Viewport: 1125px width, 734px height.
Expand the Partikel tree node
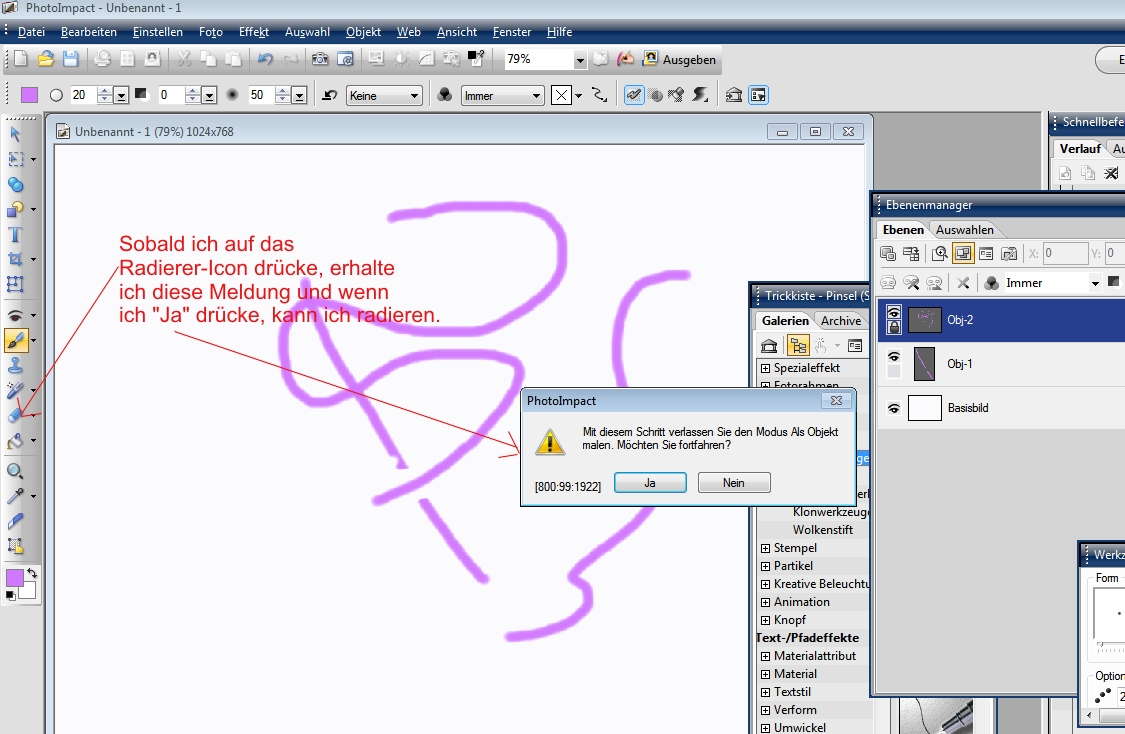(766, 566)
